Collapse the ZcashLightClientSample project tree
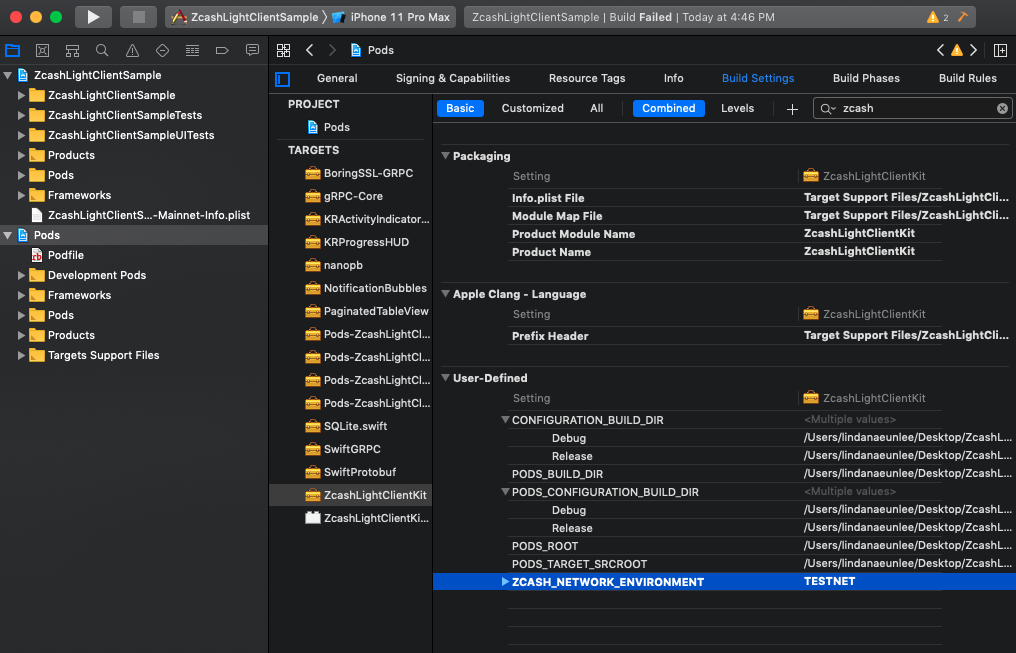The height and width of the screenshot is (653, 1016). [8, 75]
